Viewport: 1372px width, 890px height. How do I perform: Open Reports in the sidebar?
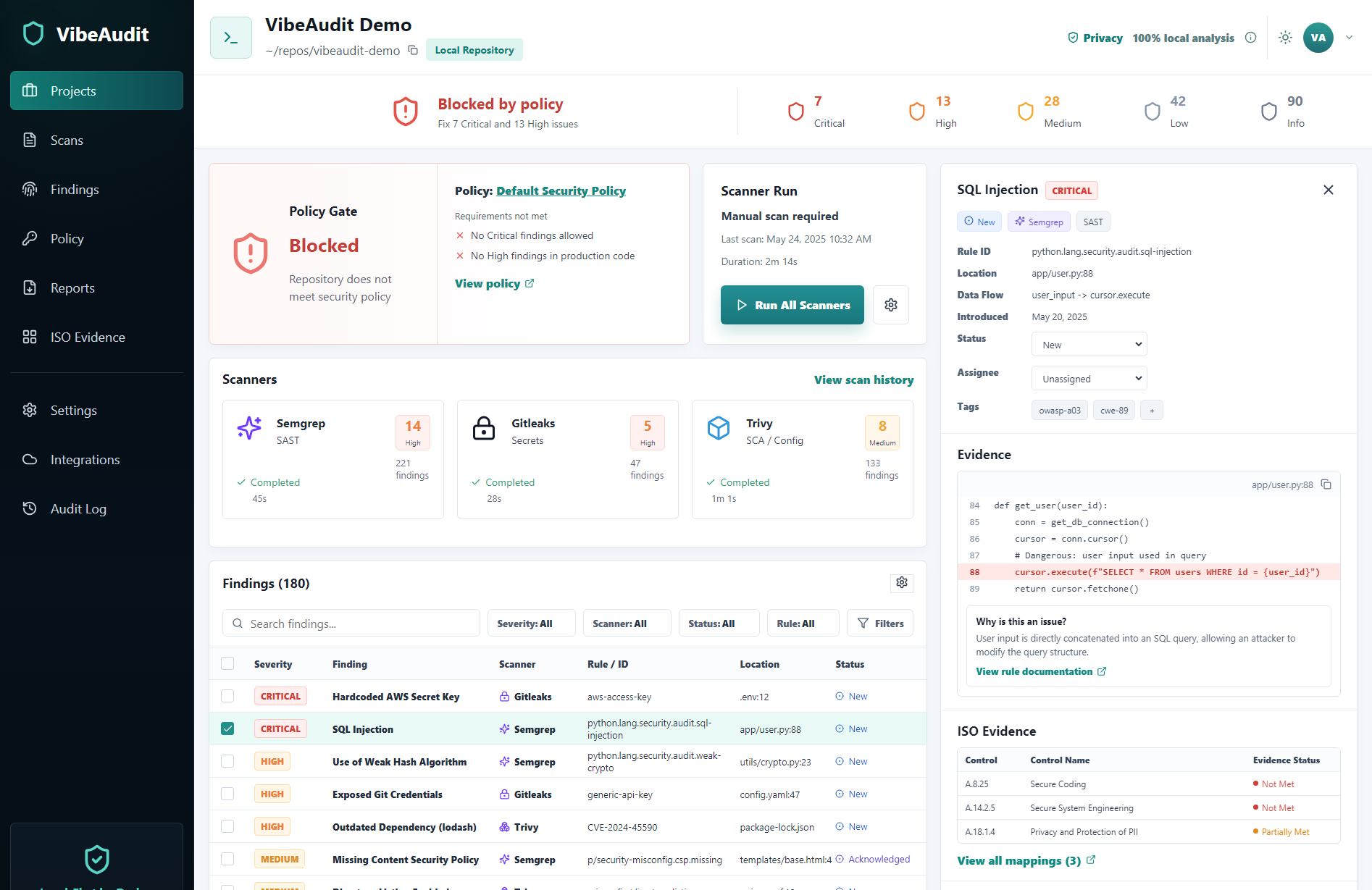[x=96, y=287]
